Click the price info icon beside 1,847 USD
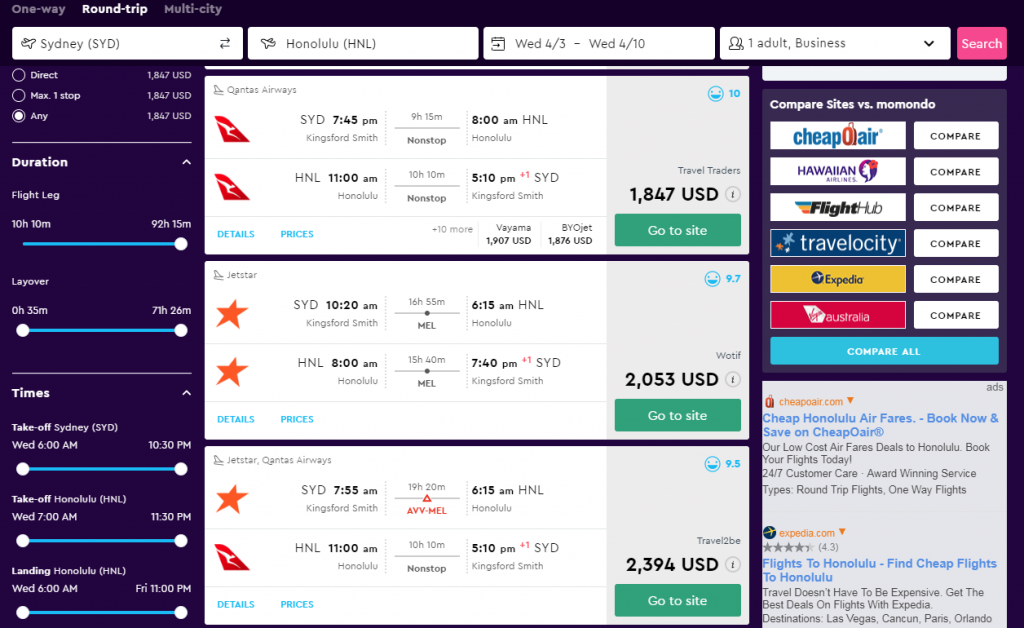Viewport: 1024px width, 628px height. click(x=733, y=195)
